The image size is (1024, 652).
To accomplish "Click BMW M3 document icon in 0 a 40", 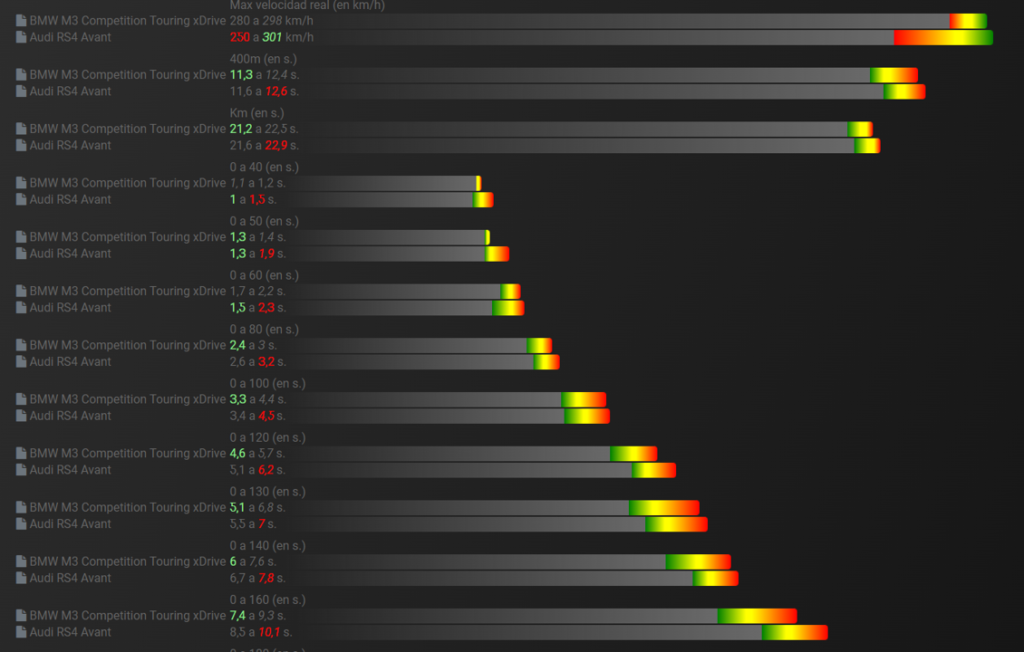I will 21,183.
